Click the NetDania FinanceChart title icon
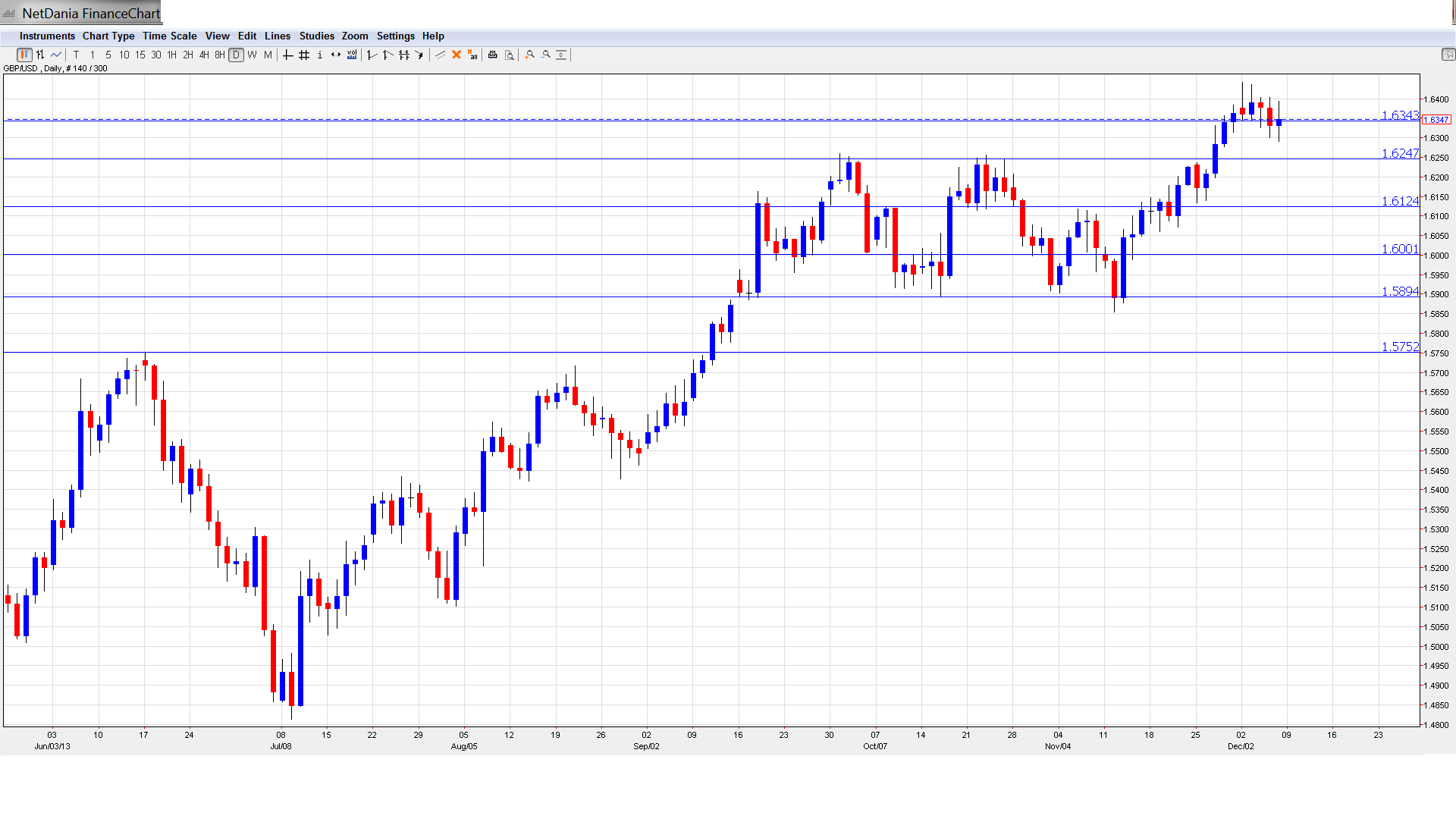 pyautogui.click(x=9, y=14)
